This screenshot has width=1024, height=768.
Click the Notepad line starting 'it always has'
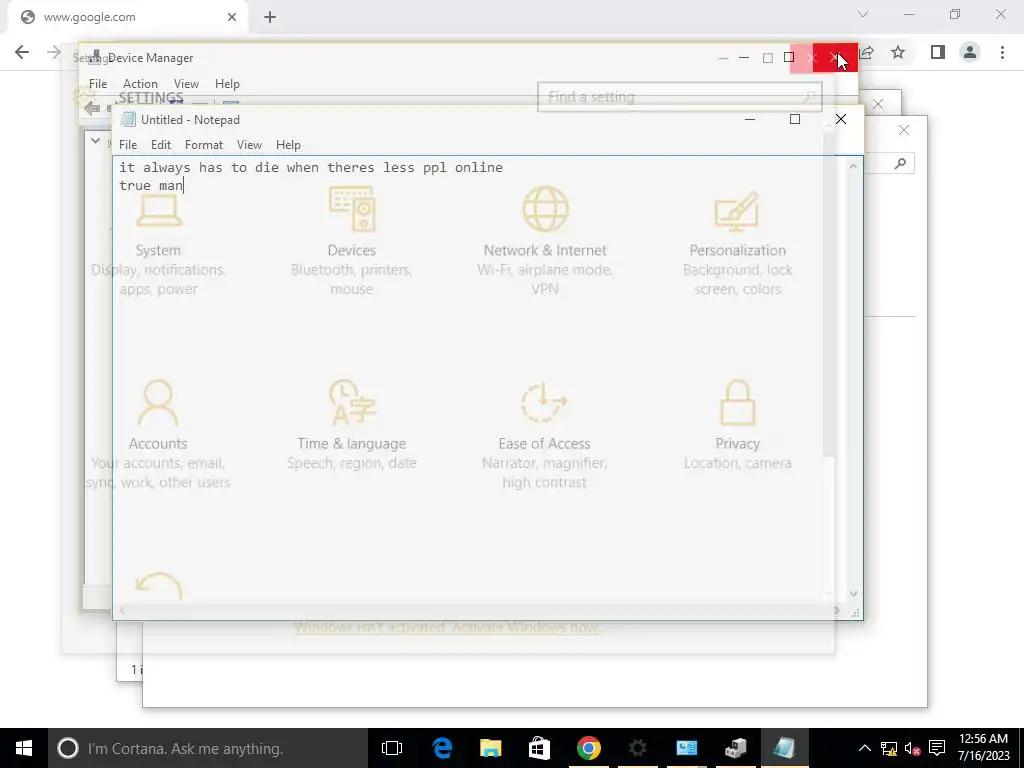(311, 168)
